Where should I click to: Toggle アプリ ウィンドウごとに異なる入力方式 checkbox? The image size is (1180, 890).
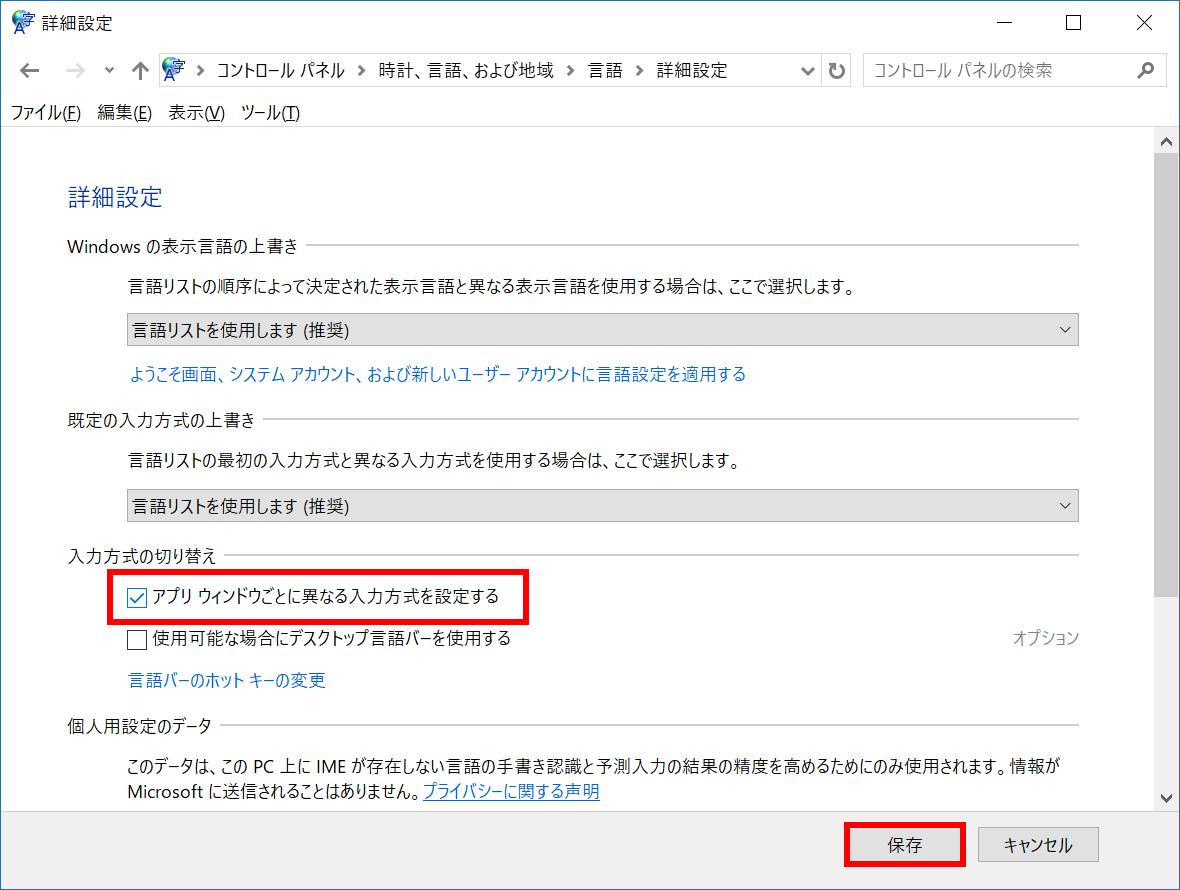point(137,598)
